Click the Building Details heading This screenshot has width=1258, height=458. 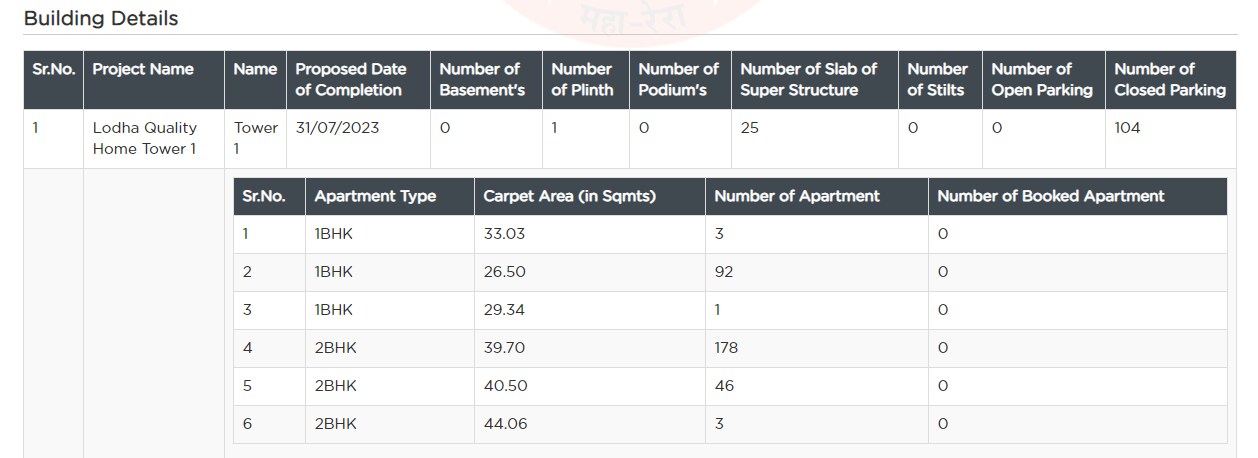click(x=101, y=18)
